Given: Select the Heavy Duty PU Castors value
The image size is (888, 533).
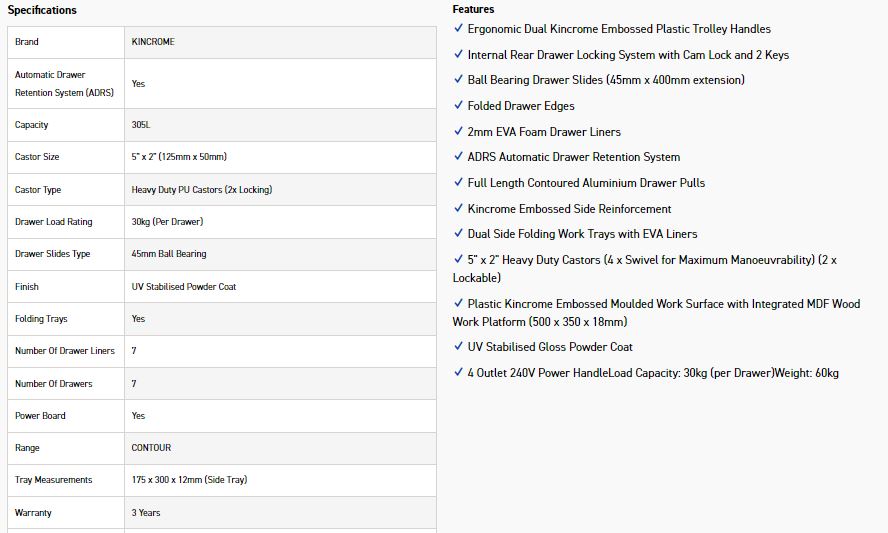Looking at the screenshot, I should click(201, 190).
